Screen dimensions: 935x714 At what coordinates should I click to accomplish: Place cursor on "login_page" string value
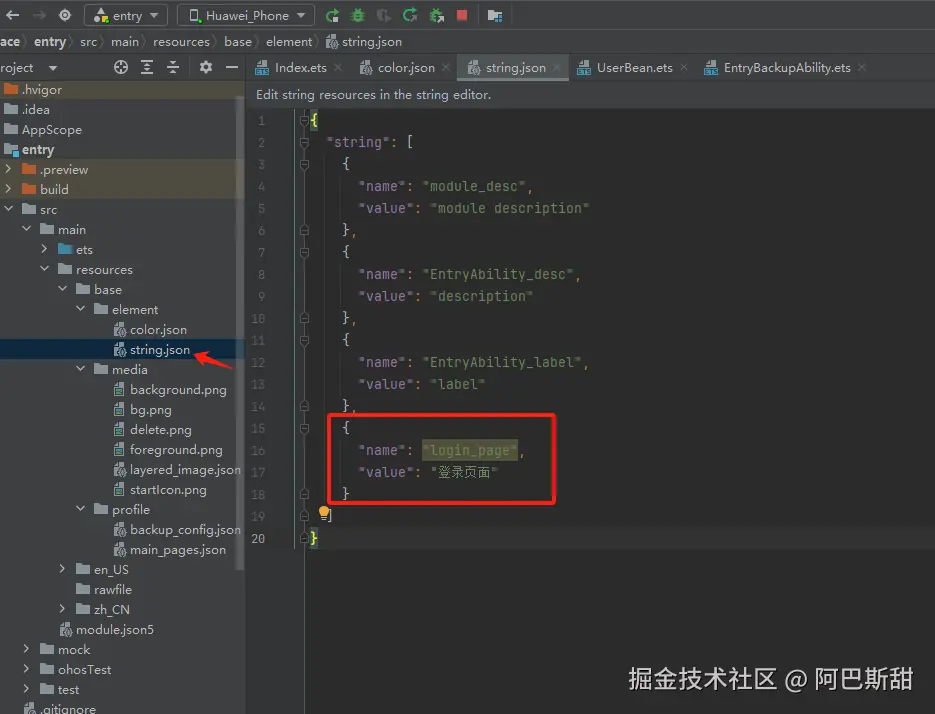[x=470, y=450]
